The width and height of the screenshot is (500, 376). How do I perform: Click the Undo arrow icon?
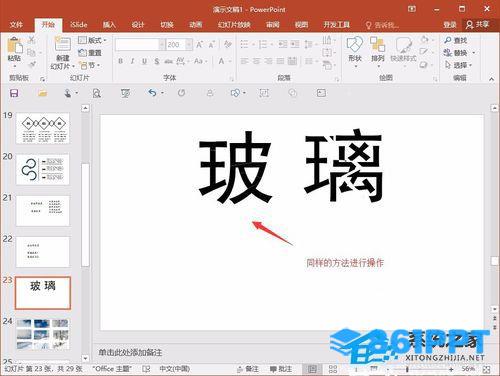[152, 92]
